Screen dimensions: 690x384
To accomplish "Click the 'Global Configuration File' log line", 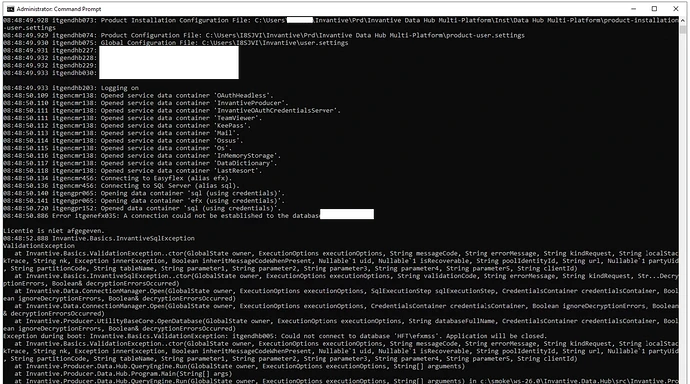I will coord(176,43).
